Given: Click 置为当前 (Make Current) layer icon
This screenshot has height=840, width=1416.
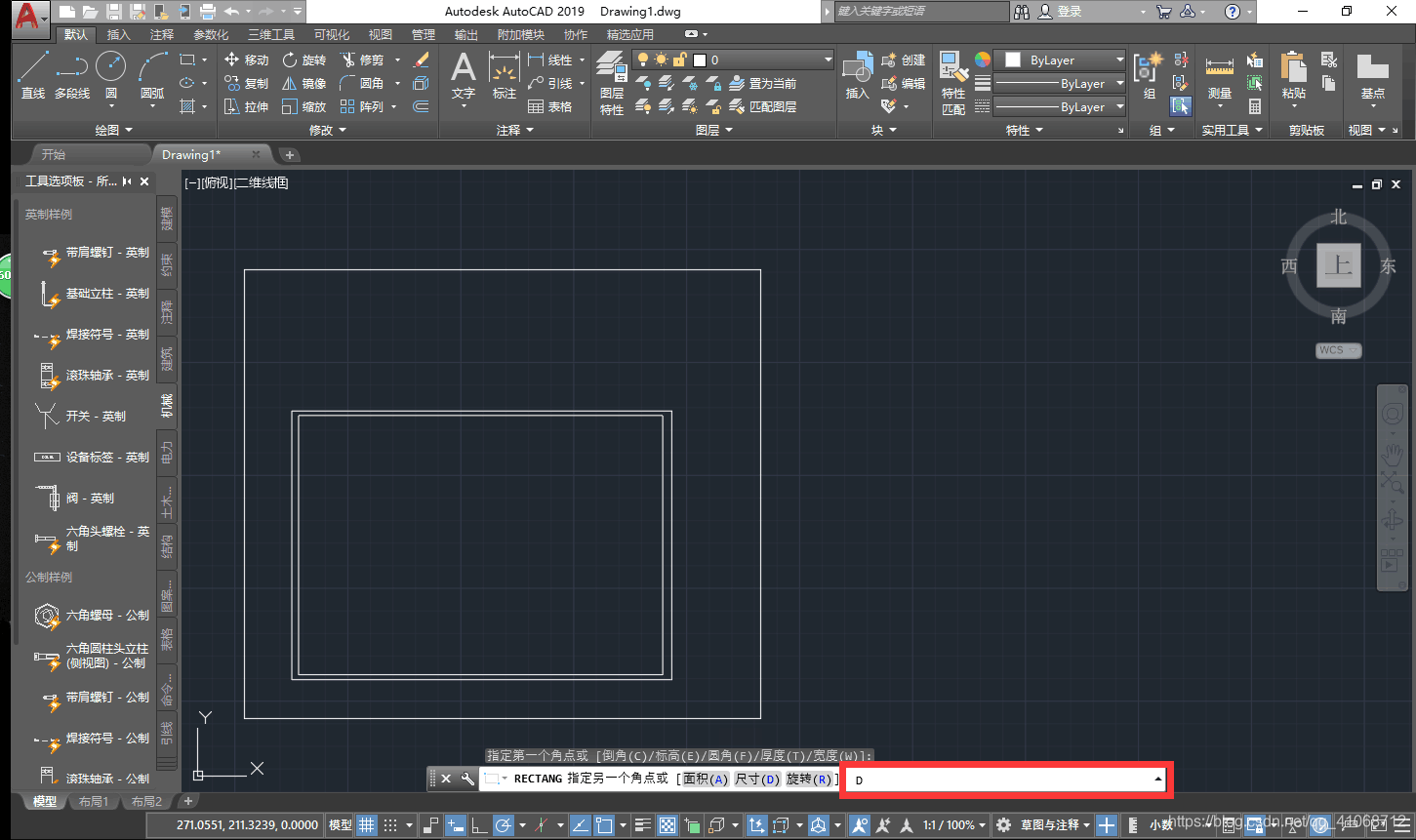Looking at the screenshot, I should (764, 84).
